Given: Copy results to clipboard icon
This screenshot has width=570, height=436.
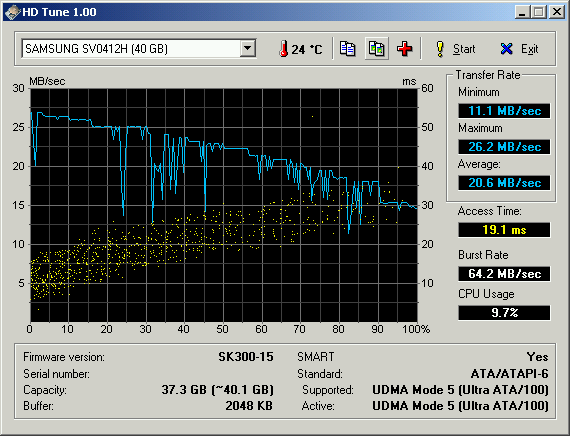Looking at the screenshot, I should click(x=348, y=48).
